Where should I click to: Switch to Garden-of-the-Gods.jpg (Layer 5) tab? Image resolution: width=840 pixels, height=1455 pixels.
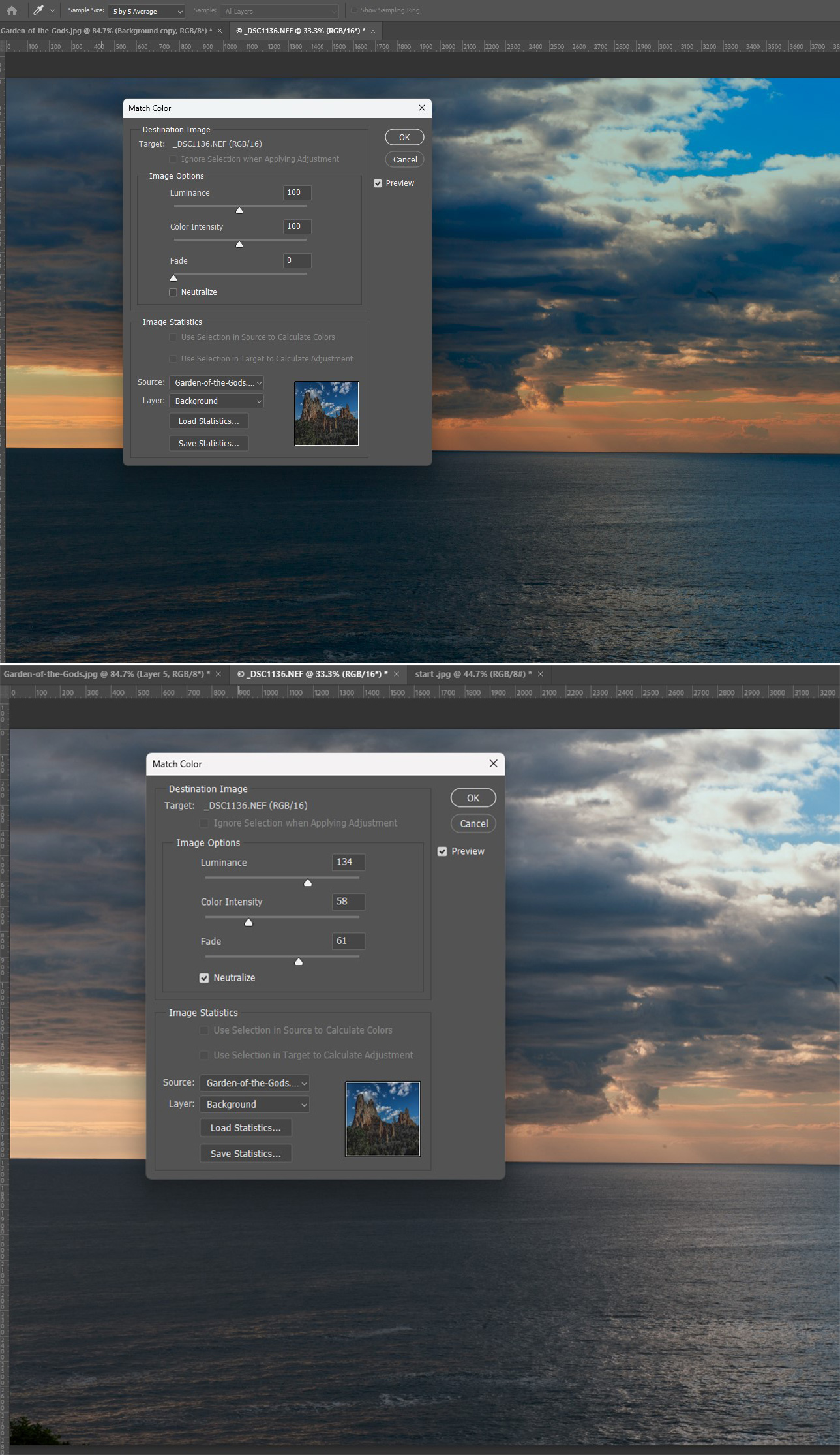(104, 674)
